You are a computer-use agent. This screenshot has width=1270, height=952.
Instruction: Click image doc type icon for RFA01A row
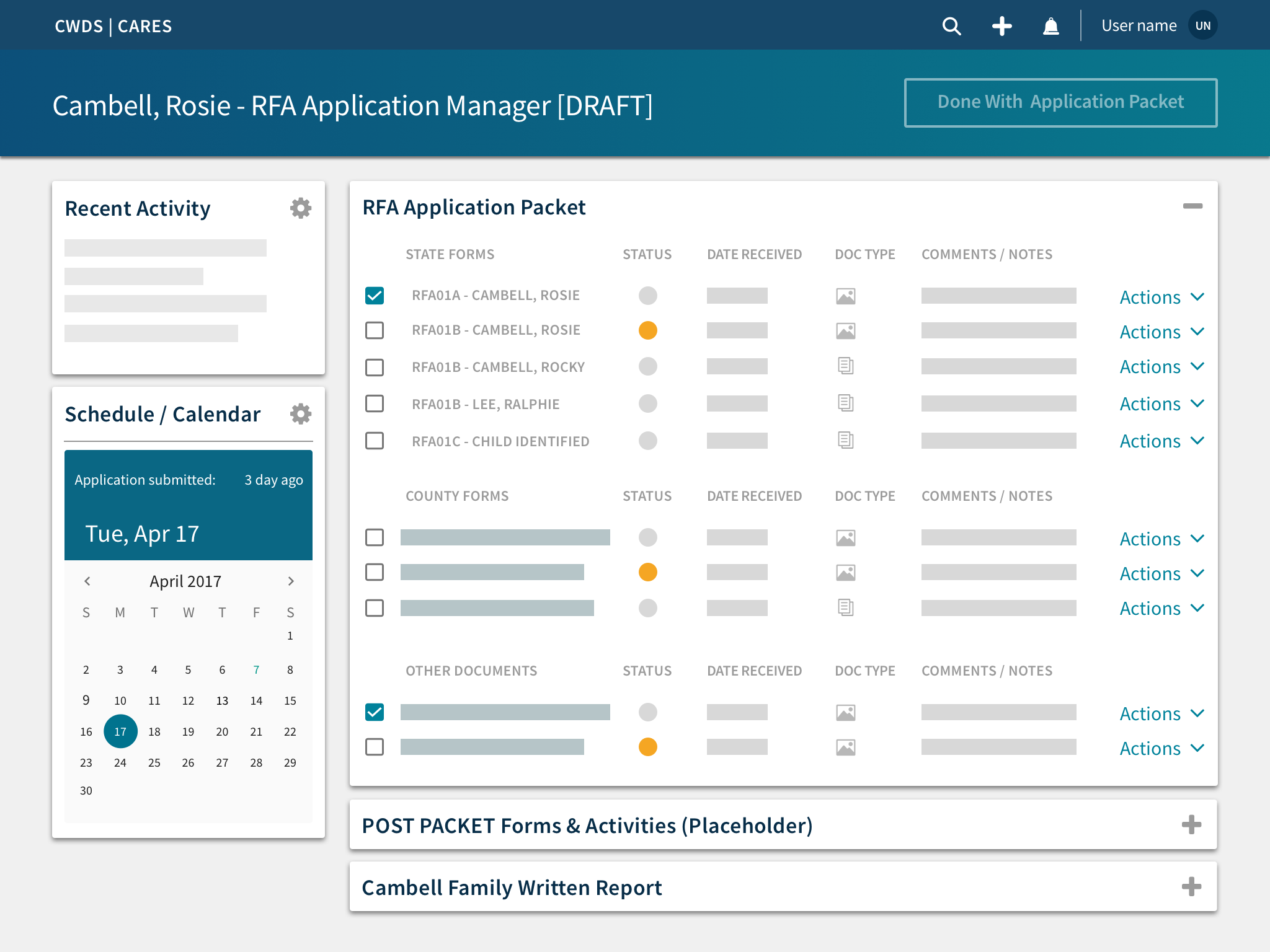(x=845, y=296)
